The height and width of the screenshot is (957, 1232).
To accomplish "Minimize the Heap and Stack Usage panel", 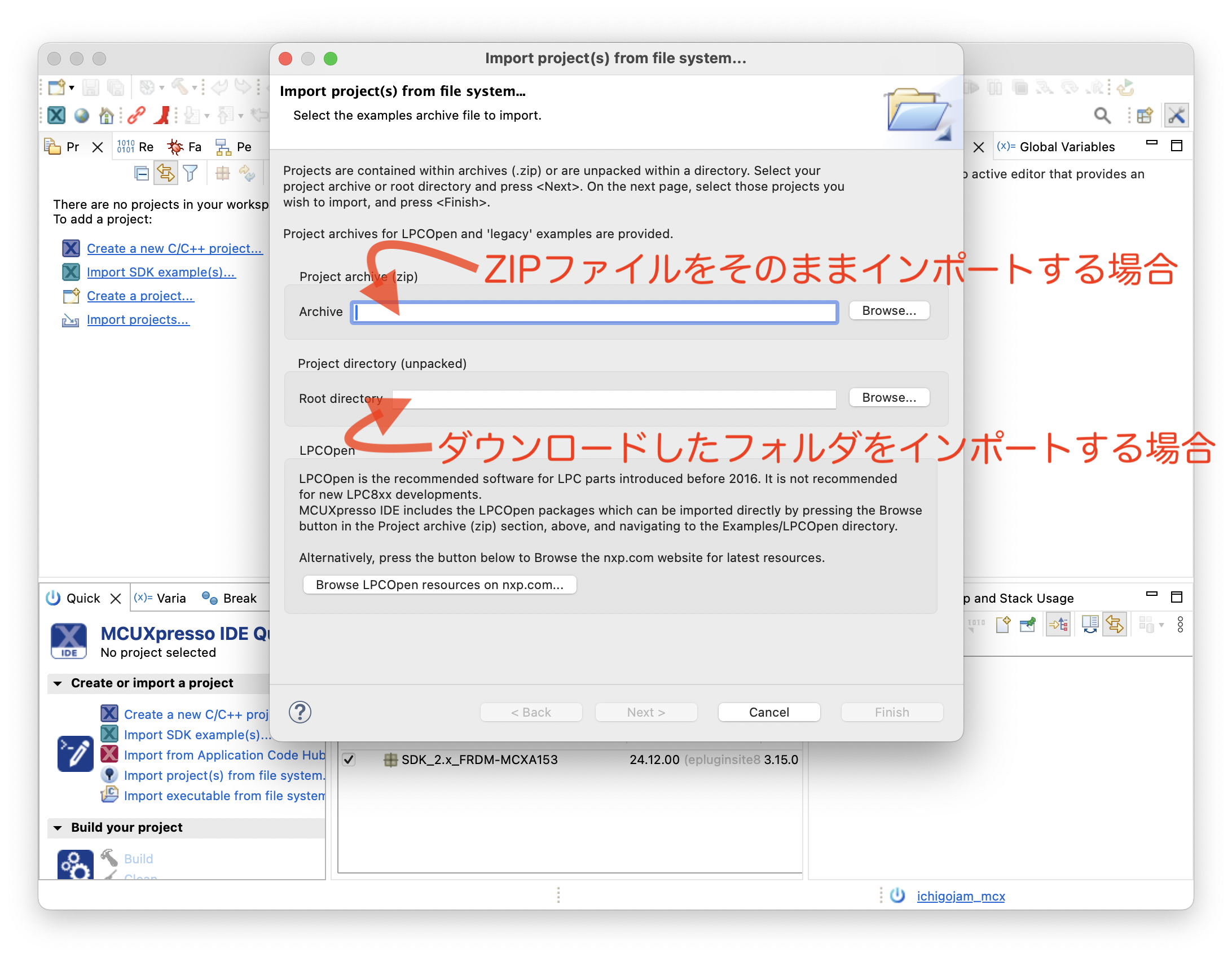I will (1152, 595).
